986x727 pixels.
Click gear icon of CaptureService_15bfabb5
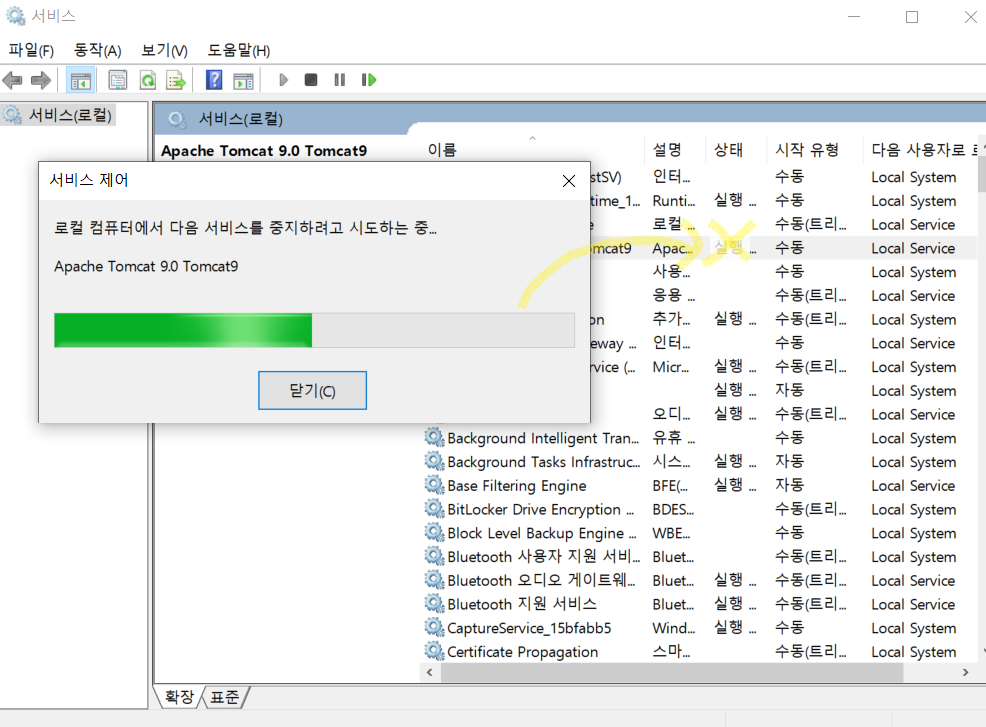point(434,627)
